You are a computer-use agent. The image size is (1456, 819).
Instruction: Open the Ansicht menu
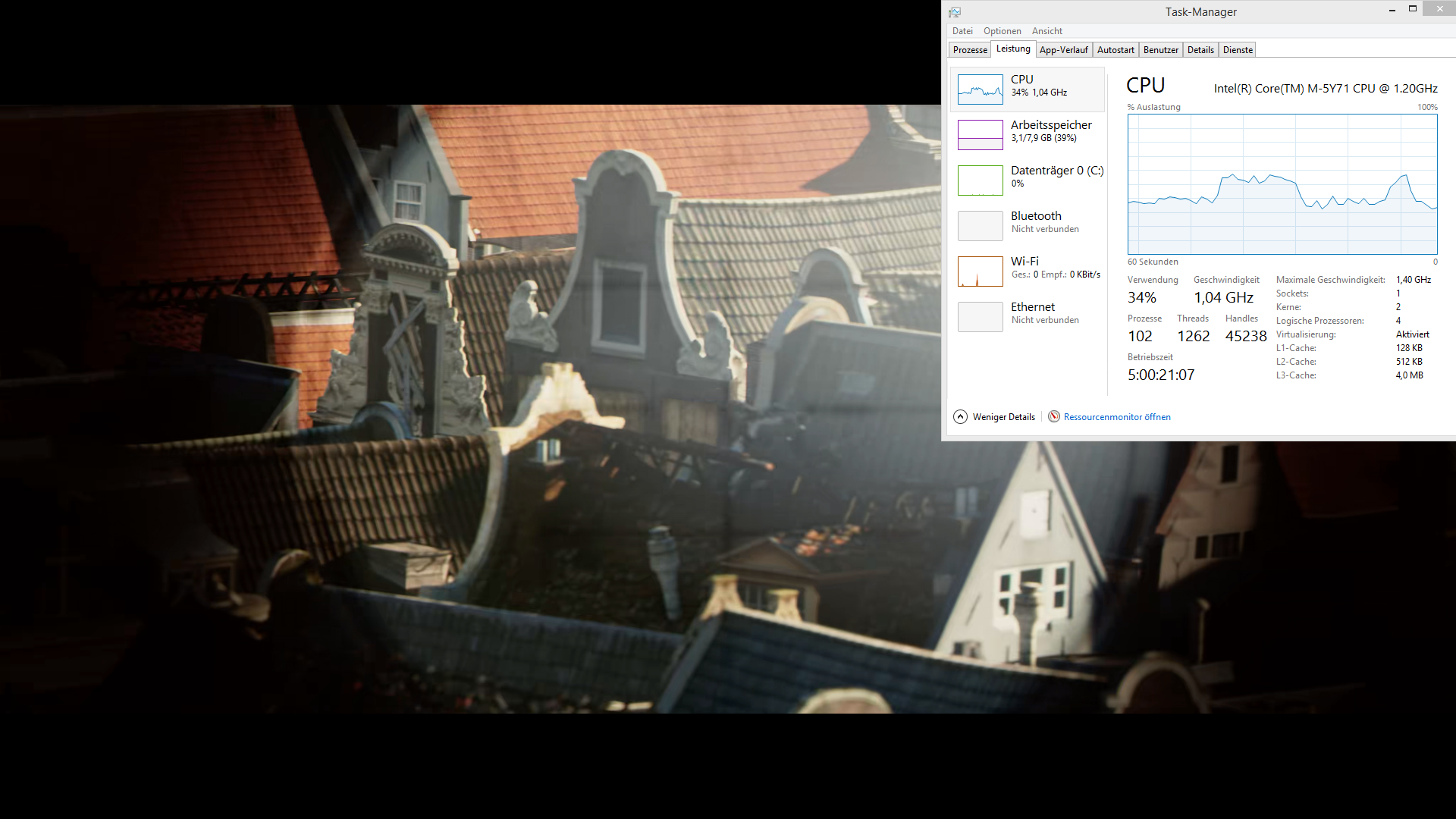pos(1046,31)
